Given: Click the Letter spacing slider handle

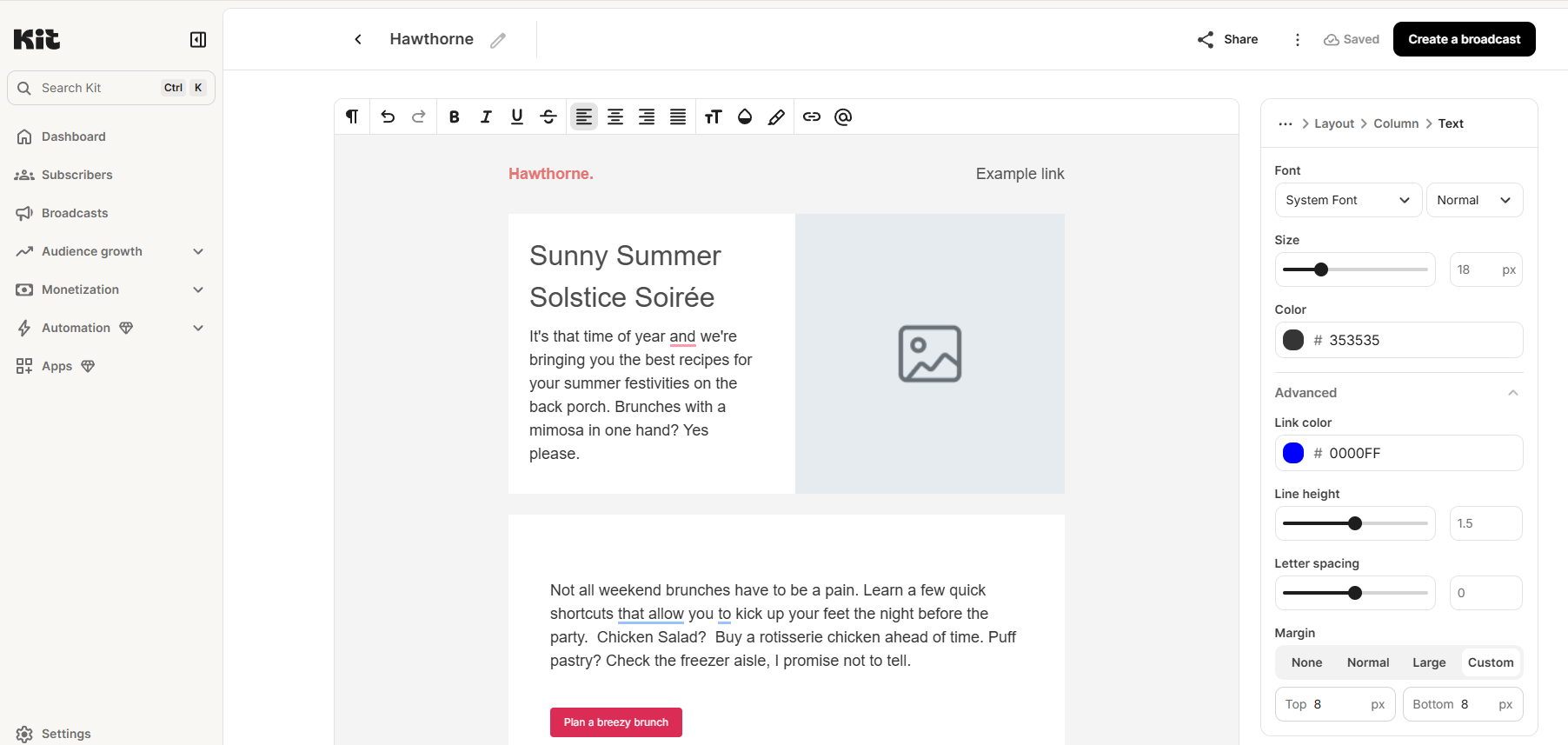Looking at the screenshot, I should pyautogui.click(x=1355, y=593).
